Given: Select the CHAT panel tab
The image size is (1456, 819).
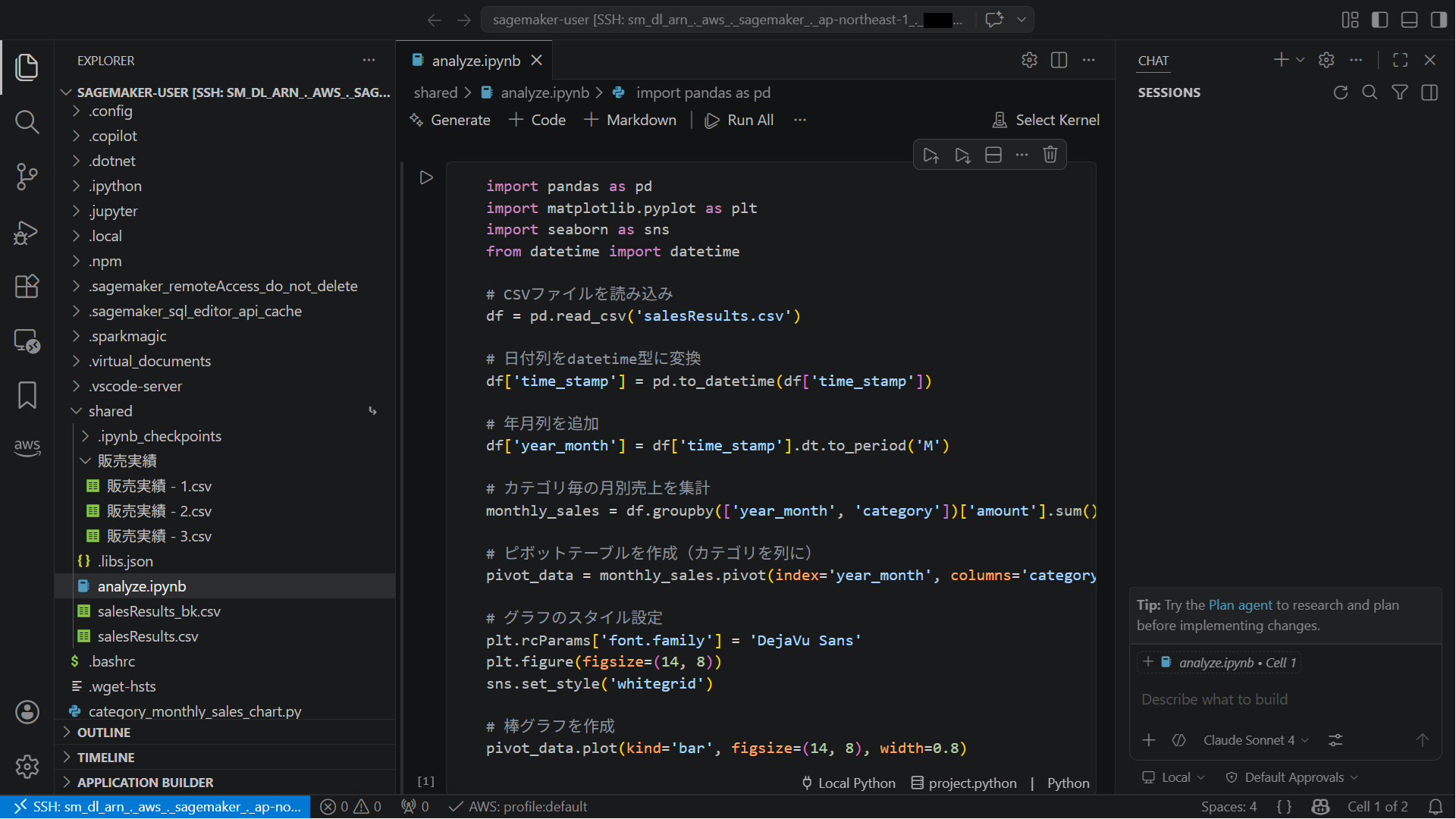Looking at the screenshot, I should tap(1153, 61).
